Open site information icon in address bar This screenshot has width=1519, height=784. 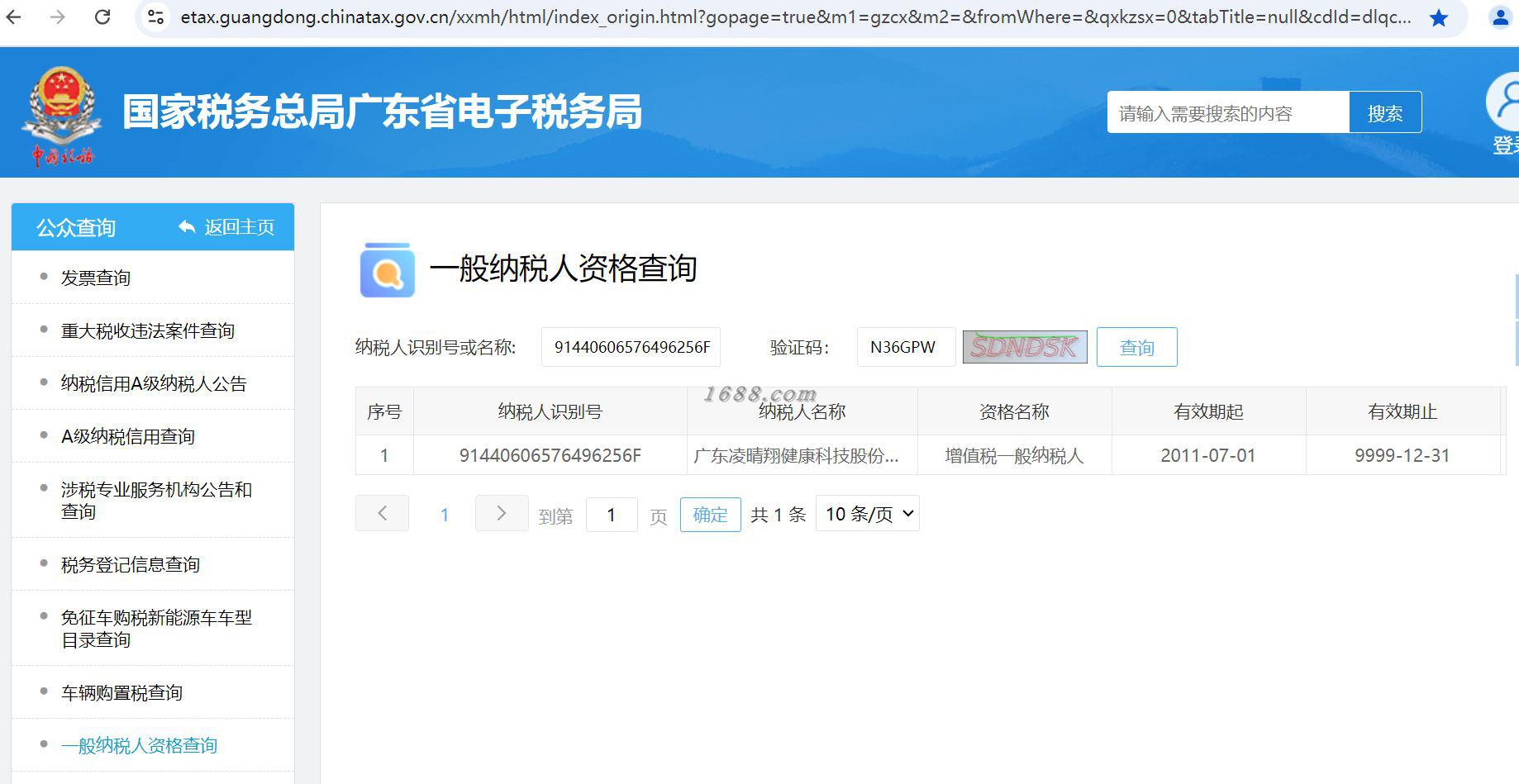click(x=155, y=17)
